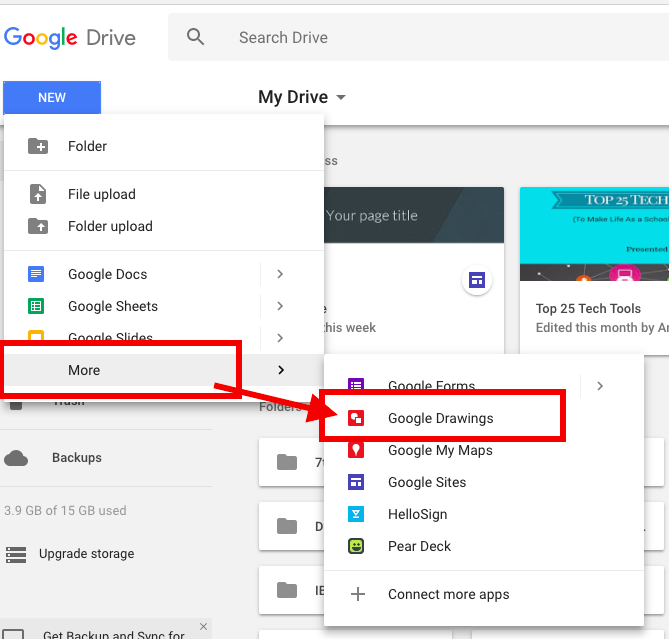Screen dimensions: 669x639
Task: Expand the Google Forms submenu arrow
Action: click(x=600, y=386)
